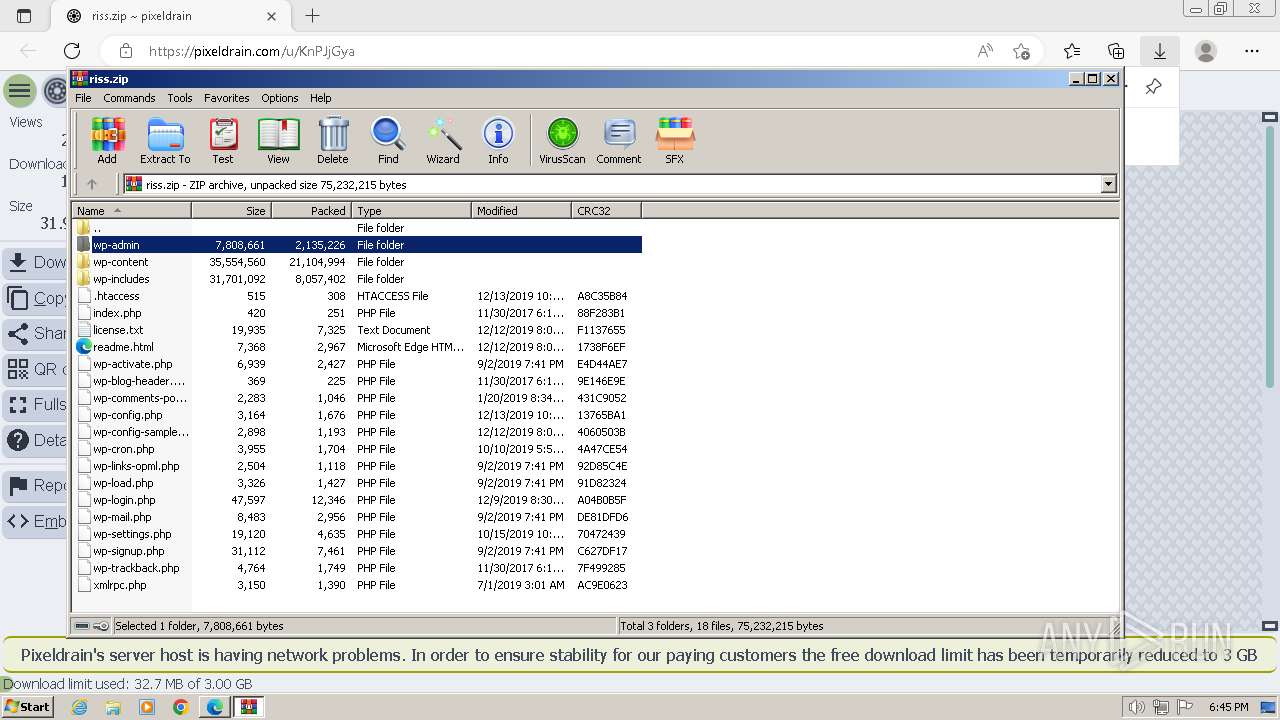Add page to favorites star-plus icon
Image resolution: width=1280 pixels, height=720 pixels.
[x=1021, y=51]
